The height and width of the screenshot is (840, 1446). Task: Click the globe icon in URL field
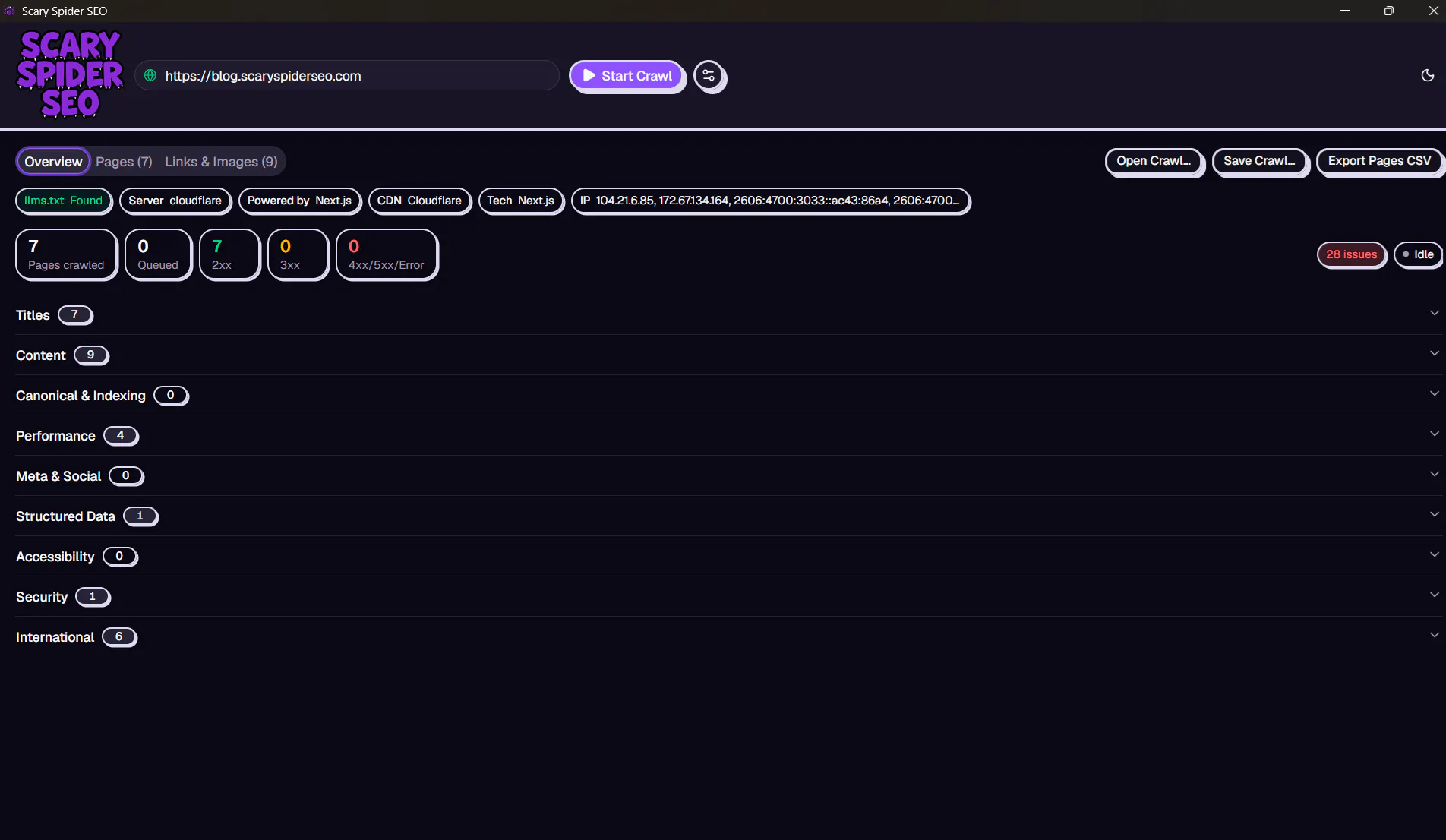tap(150, 76)
